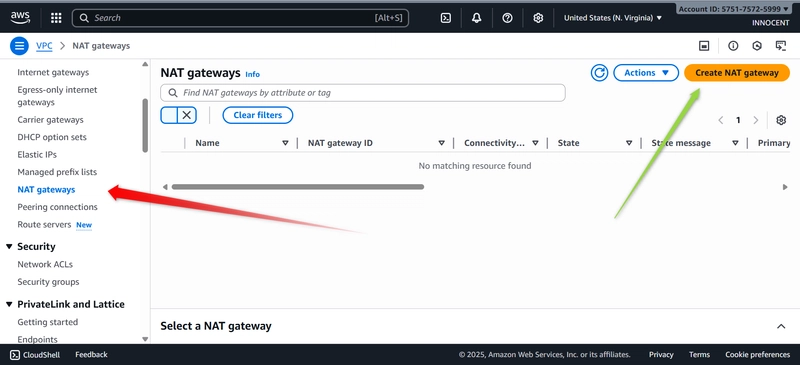
Task: Open the AWS home logo
Action: [20, 18]
